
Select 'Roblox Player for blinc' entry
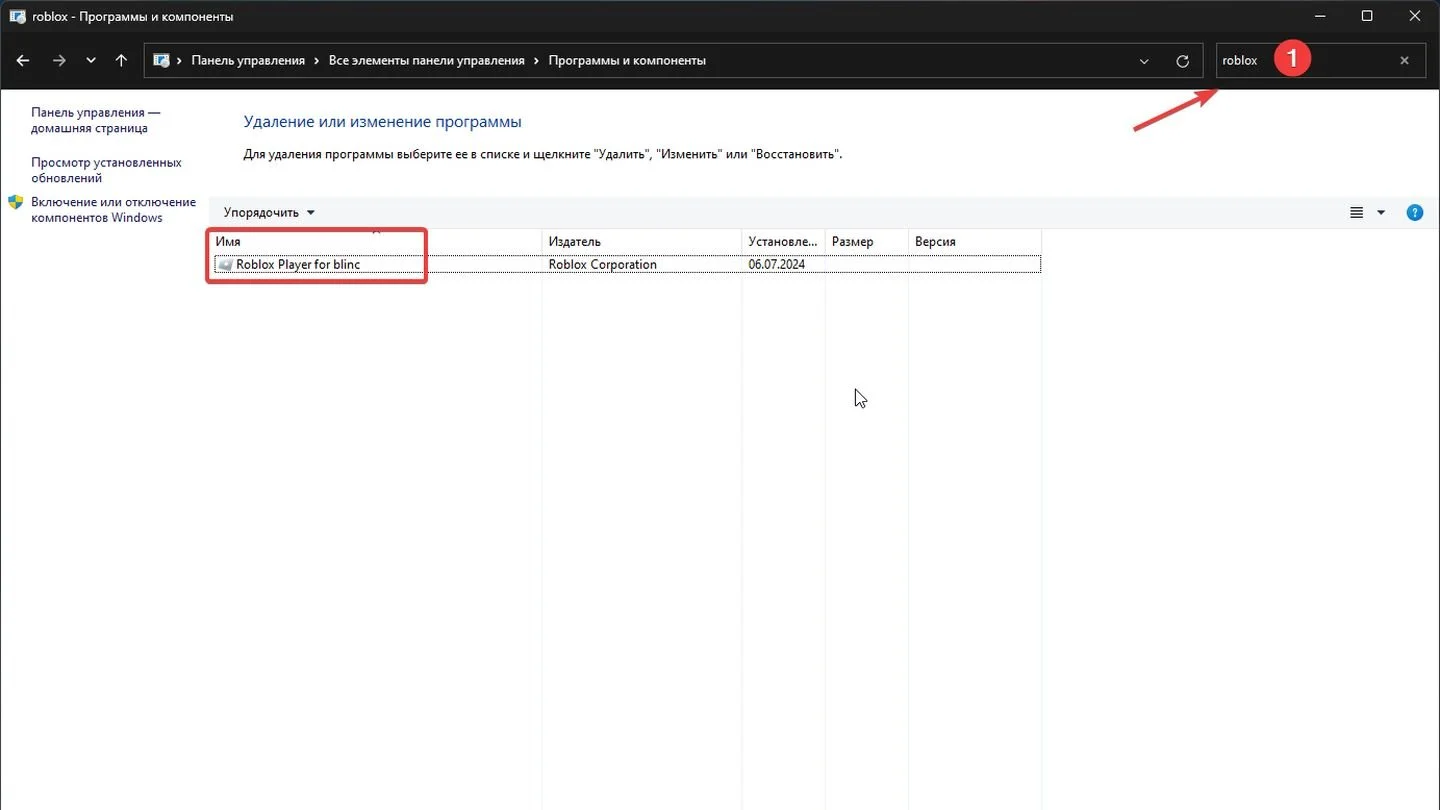coord(627,265)
